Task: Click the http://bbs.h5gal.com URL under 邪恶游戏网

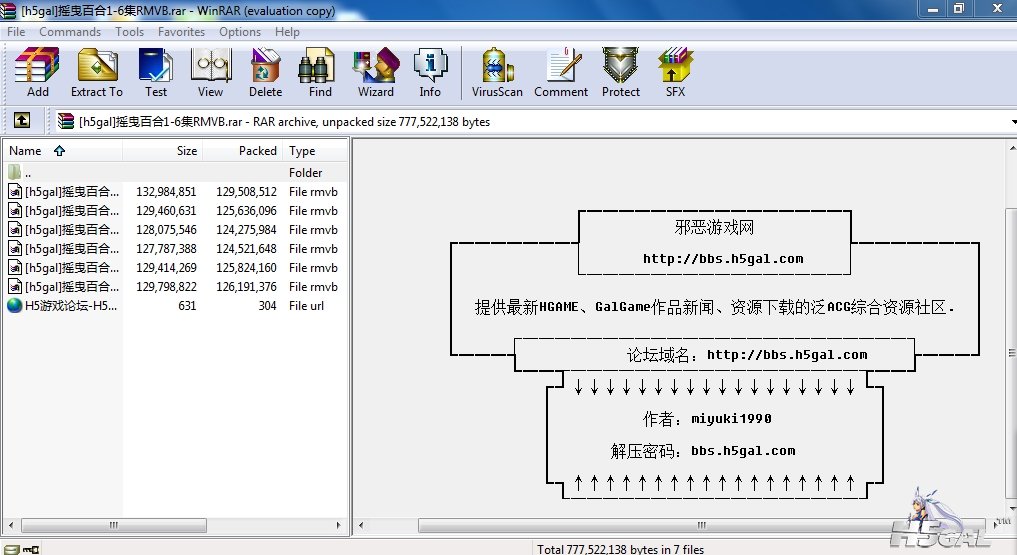Action: coord(723,259)
